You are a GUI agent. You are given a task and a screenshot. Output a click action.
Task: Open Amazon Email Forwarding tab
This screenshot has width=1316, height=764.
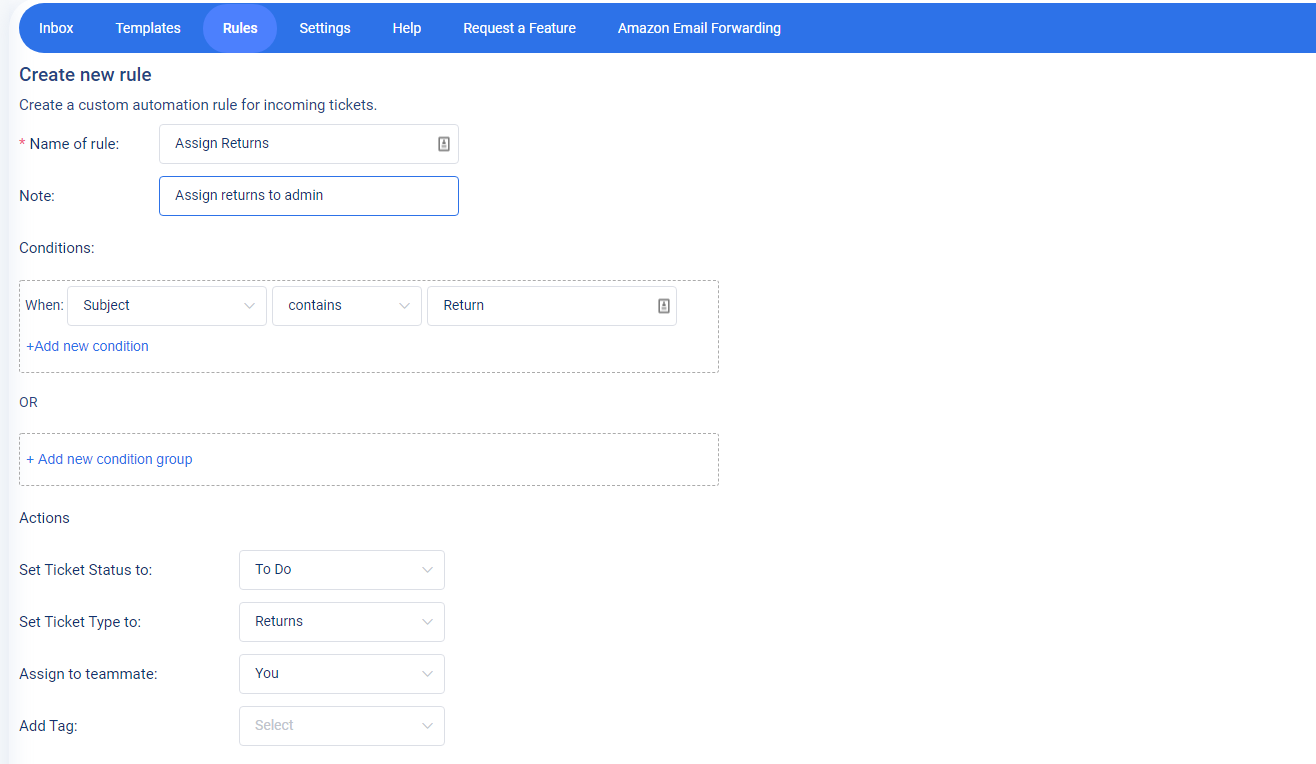point(699,28)
